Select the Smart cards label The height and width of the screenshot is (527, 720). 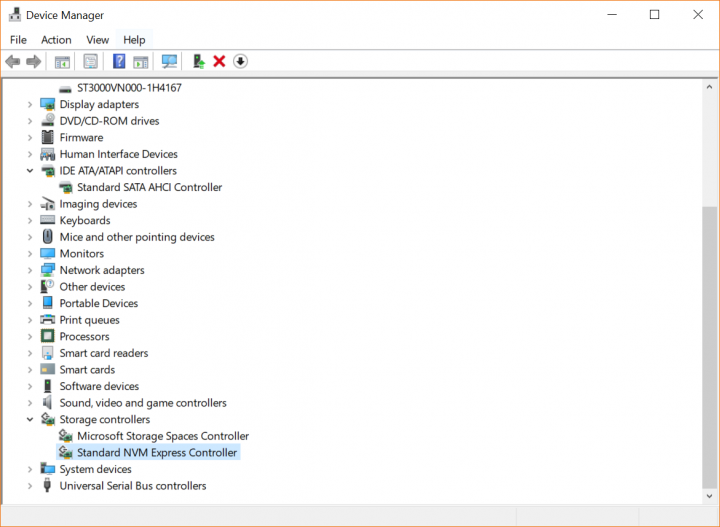pyautogui.click(x=87, y=370)
